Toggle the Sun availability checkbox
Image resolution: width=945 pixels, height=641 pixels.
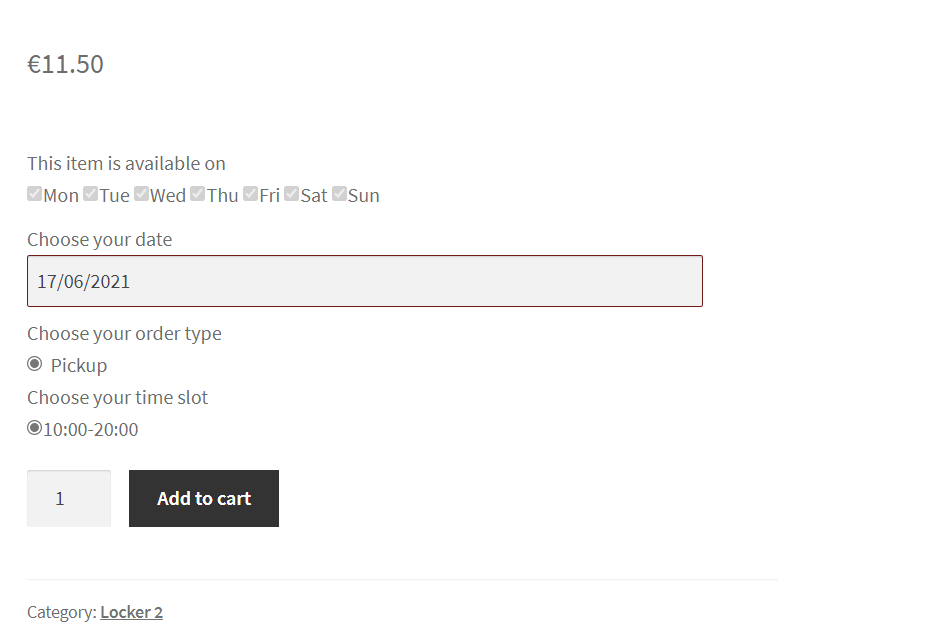(x=339, y=194)
